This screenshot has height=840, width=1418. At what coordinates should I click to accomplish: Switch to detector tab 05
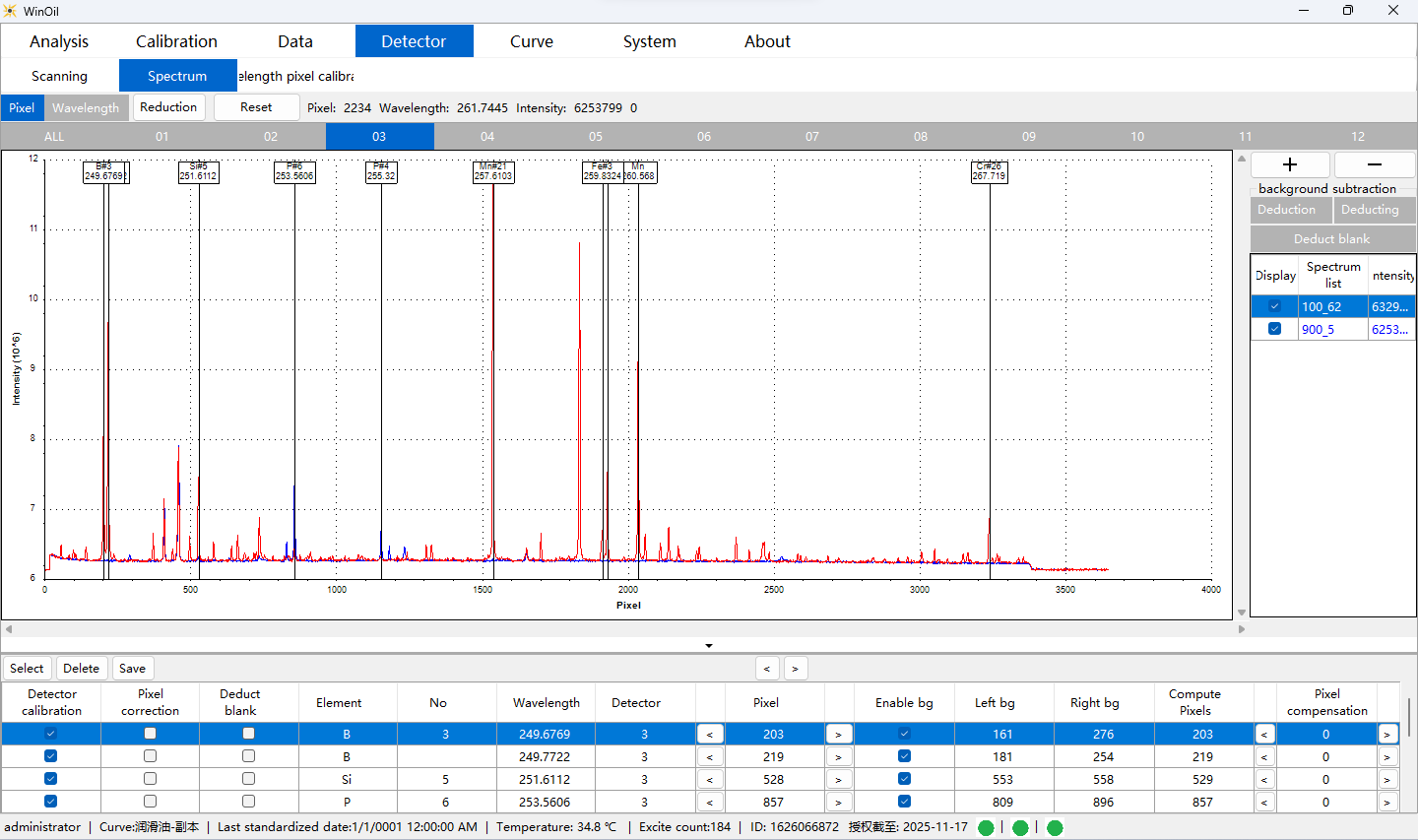pyautogui.click(x=596, y=137)
